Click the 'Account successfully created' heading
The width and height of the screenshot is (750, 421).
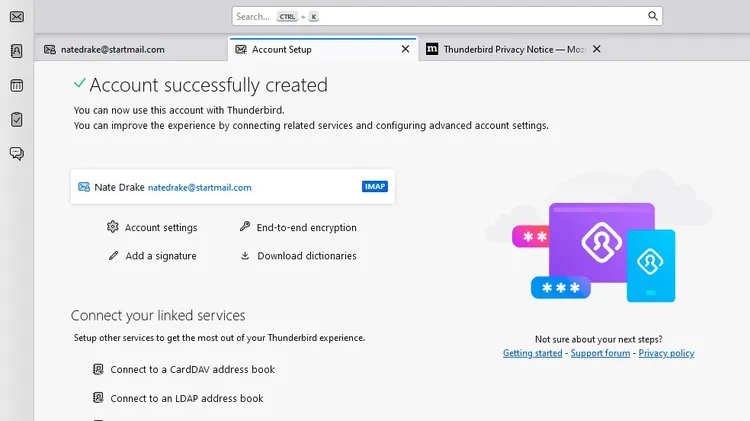[x=209, y=85]
